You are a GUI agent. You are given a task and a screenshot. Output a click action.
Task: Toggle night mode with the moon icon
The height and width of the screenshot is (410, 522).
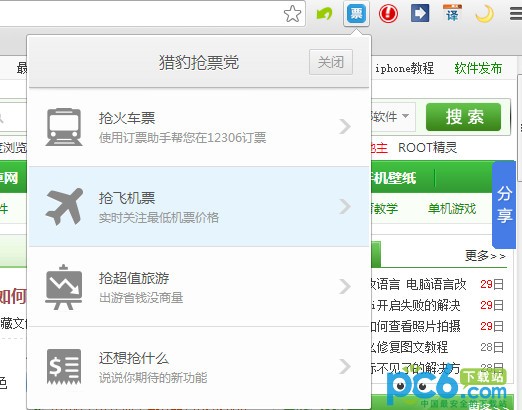pos(484,14)
